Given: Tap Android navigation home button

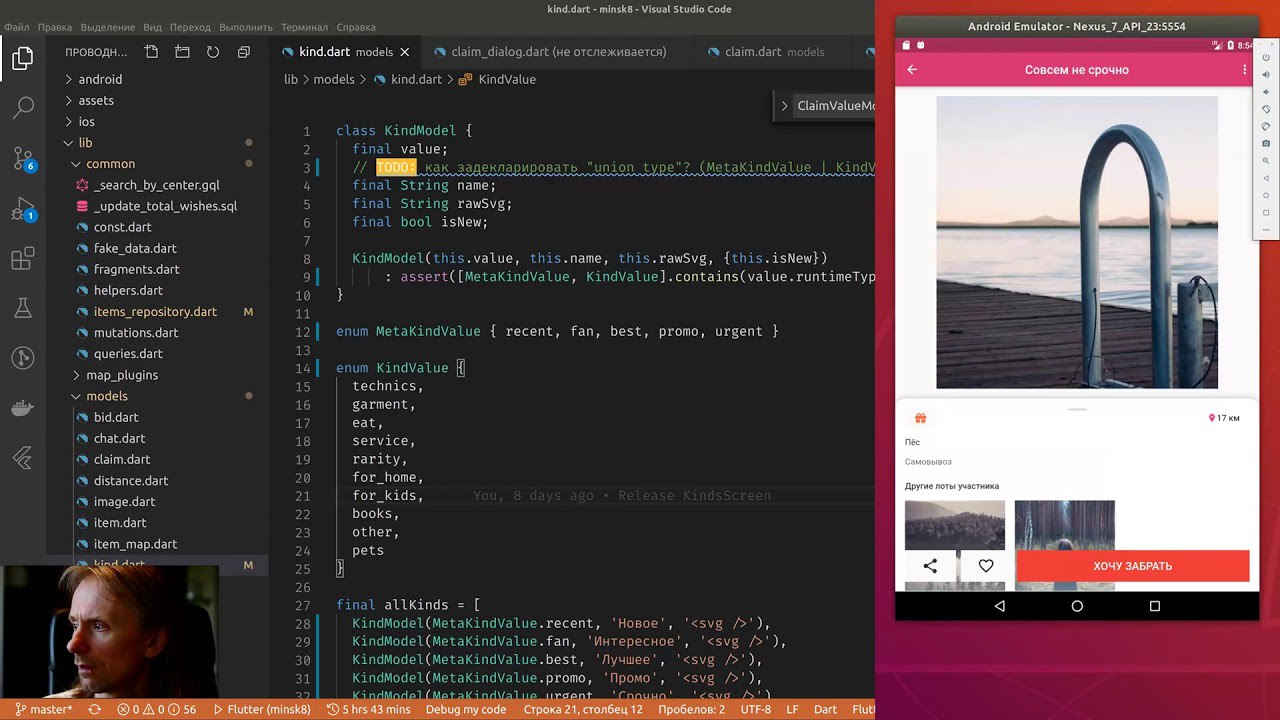Looking at the screenshot, I should tap(1077, 606).
